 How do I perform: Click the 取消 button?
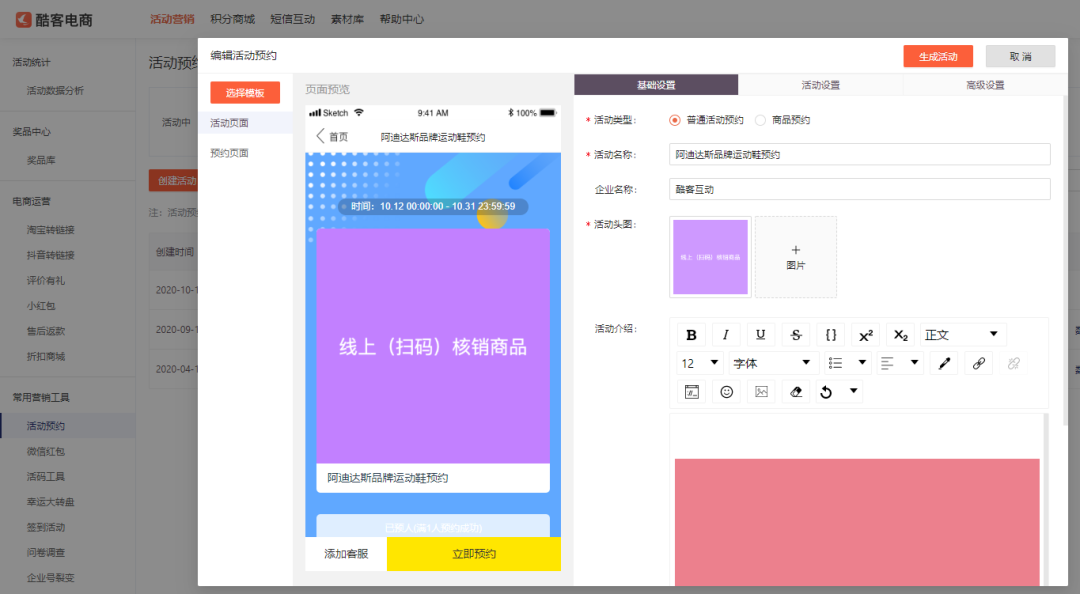[1020, 57]
